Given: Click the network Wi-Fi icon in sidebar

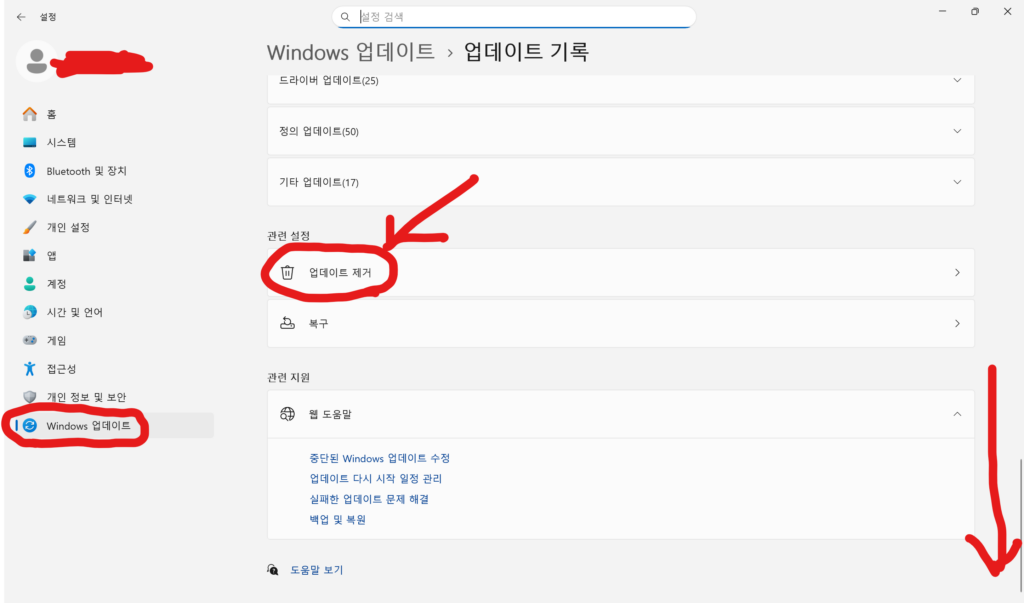Looking at the screenshot, I should (29, 199).
